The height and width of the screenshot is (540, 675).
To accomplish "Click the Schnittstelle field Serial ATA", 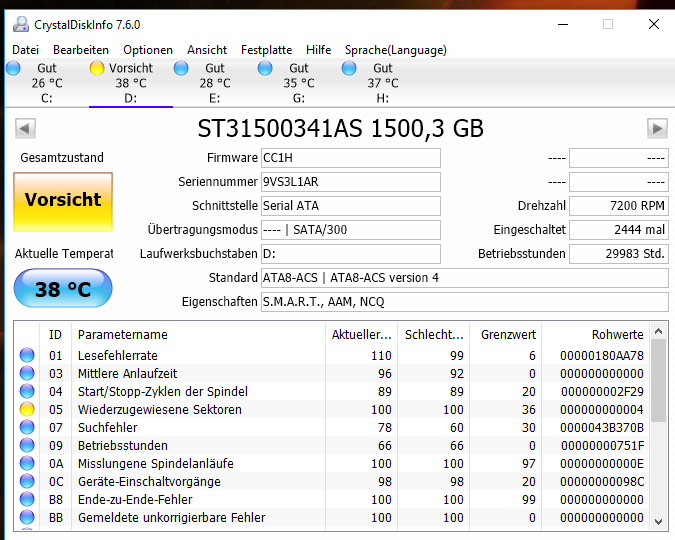I will (351, 206).
